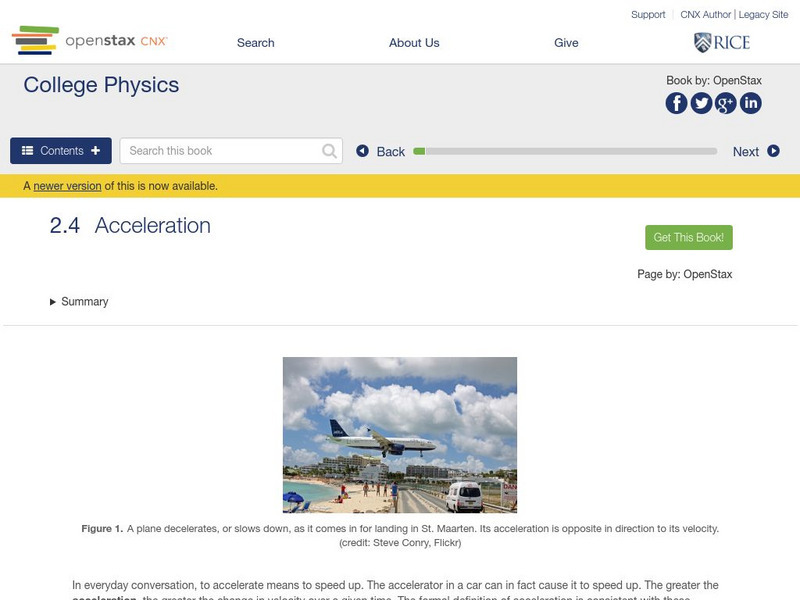This screenshot has width=800, height=600.
Task: Open the Give menu item
Action: click(x=566, y=43)
